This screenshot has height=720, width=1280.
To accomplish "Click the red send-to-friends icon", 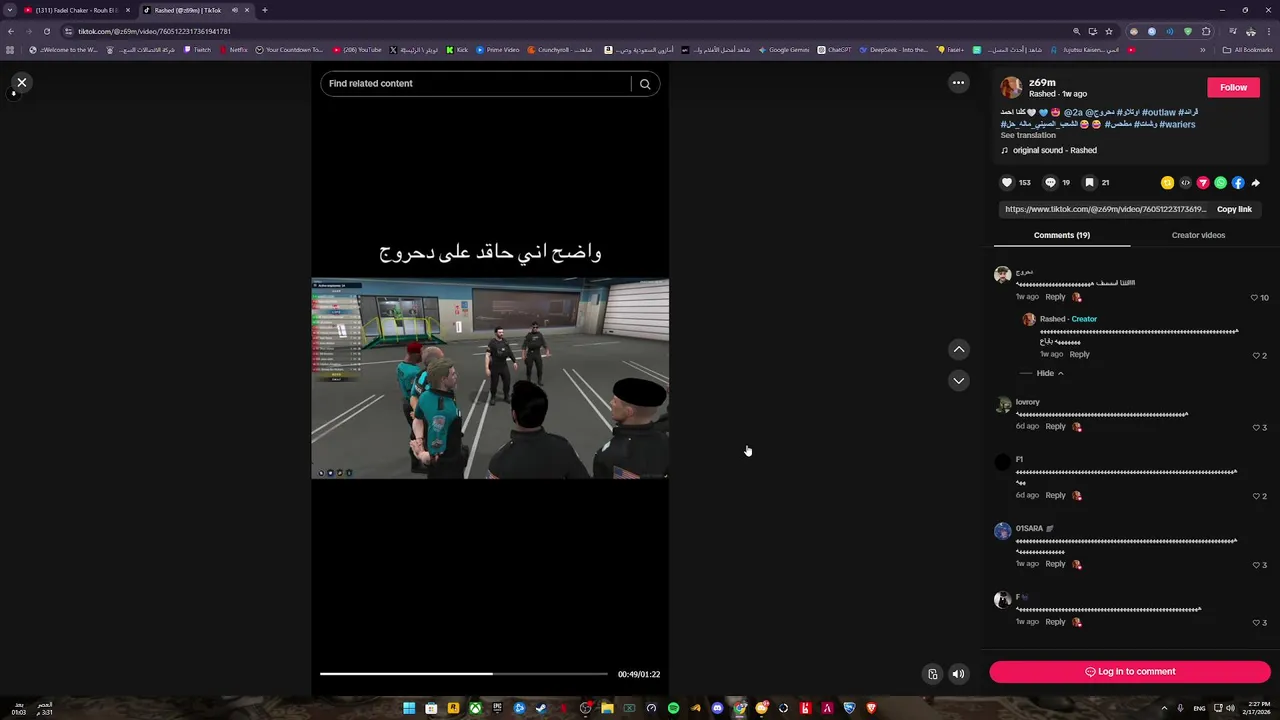I will point(1203,183).
